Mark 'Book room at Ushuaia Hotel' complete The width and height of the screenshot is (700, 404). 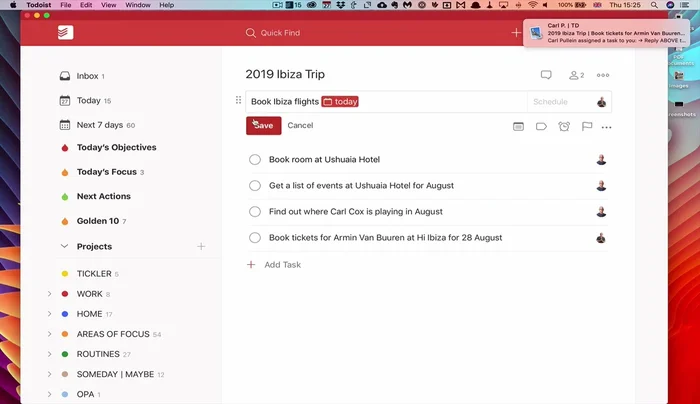[255, 160]
